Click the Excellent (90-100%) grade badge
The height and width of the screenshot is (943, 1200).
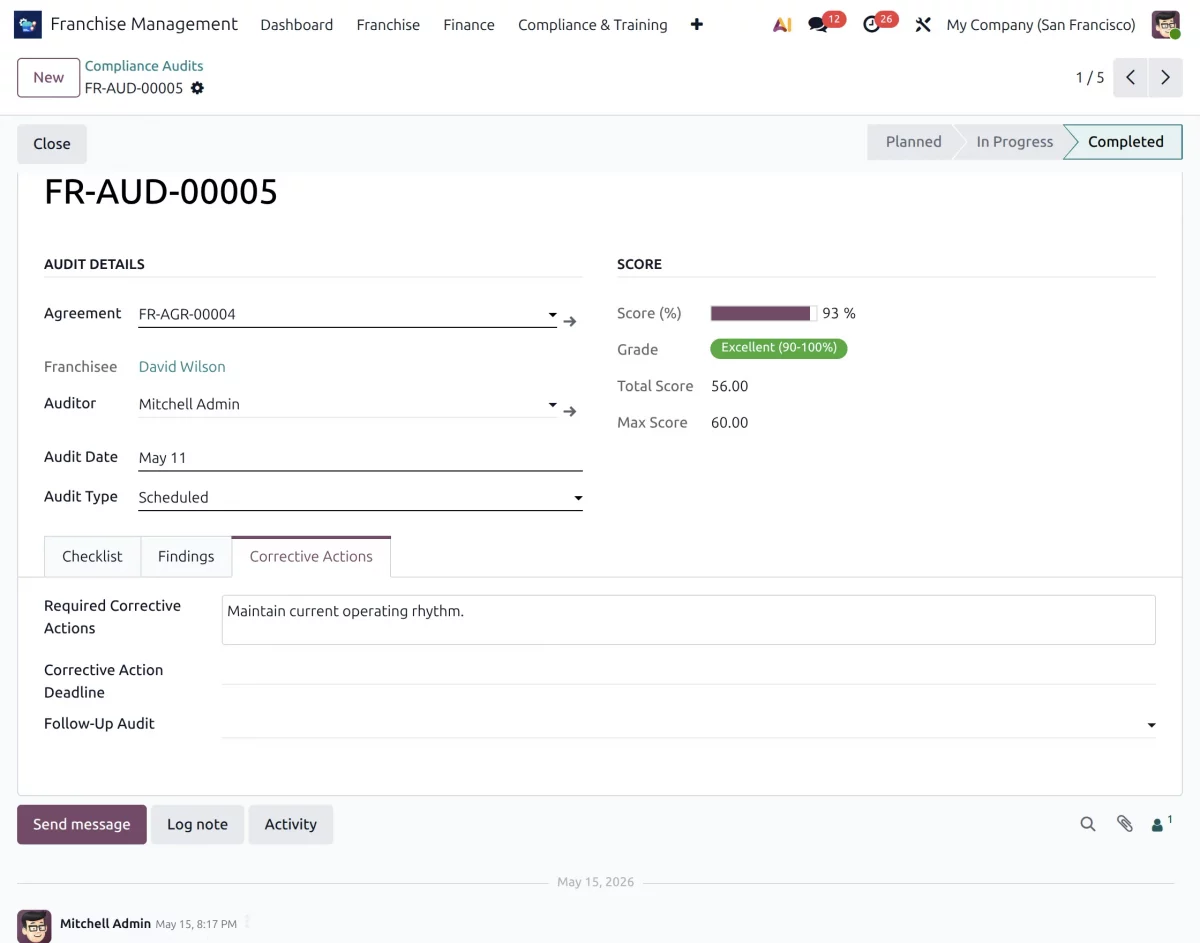(779, 348)
